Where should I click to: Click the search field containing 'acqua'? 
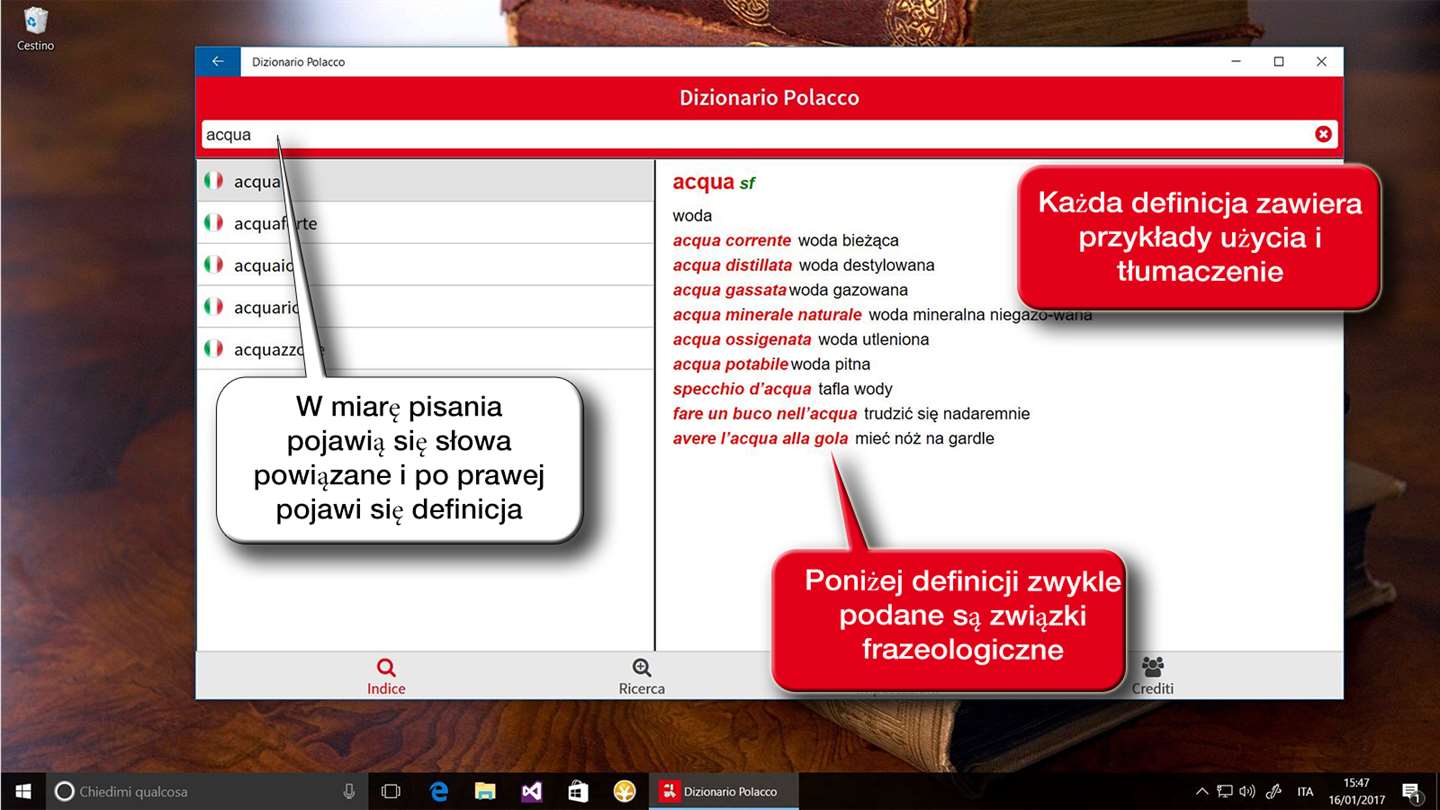click(x=768, y=134)
